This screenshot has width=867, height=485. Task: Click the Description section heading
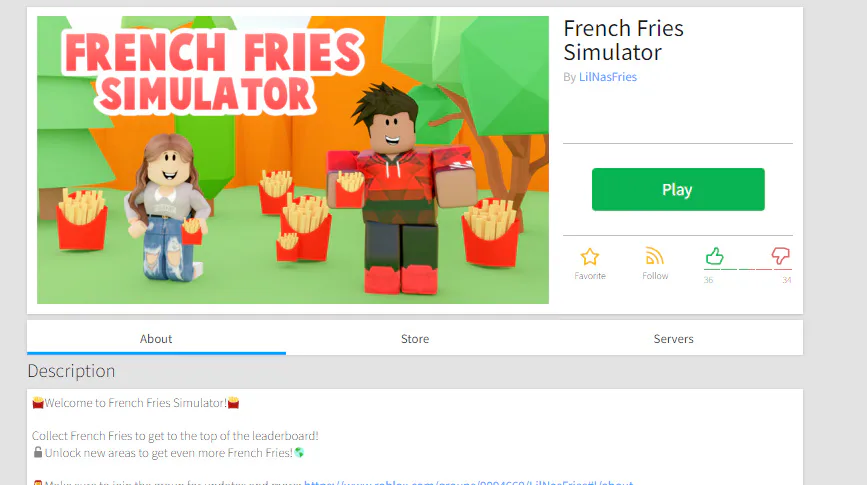(x=71, y=371)
